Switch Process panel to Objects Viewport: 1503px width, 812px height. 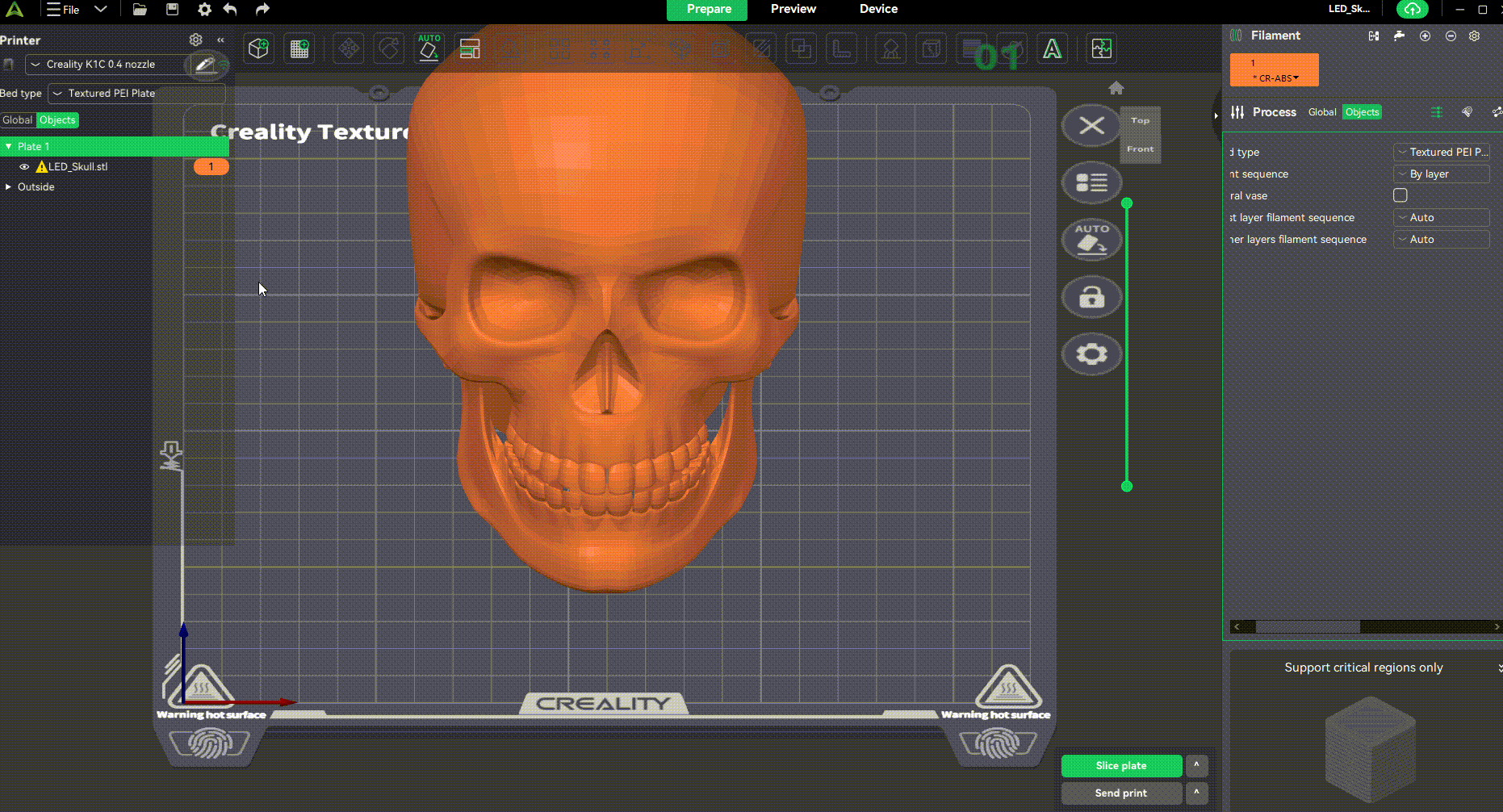(x=1362, y=112)
